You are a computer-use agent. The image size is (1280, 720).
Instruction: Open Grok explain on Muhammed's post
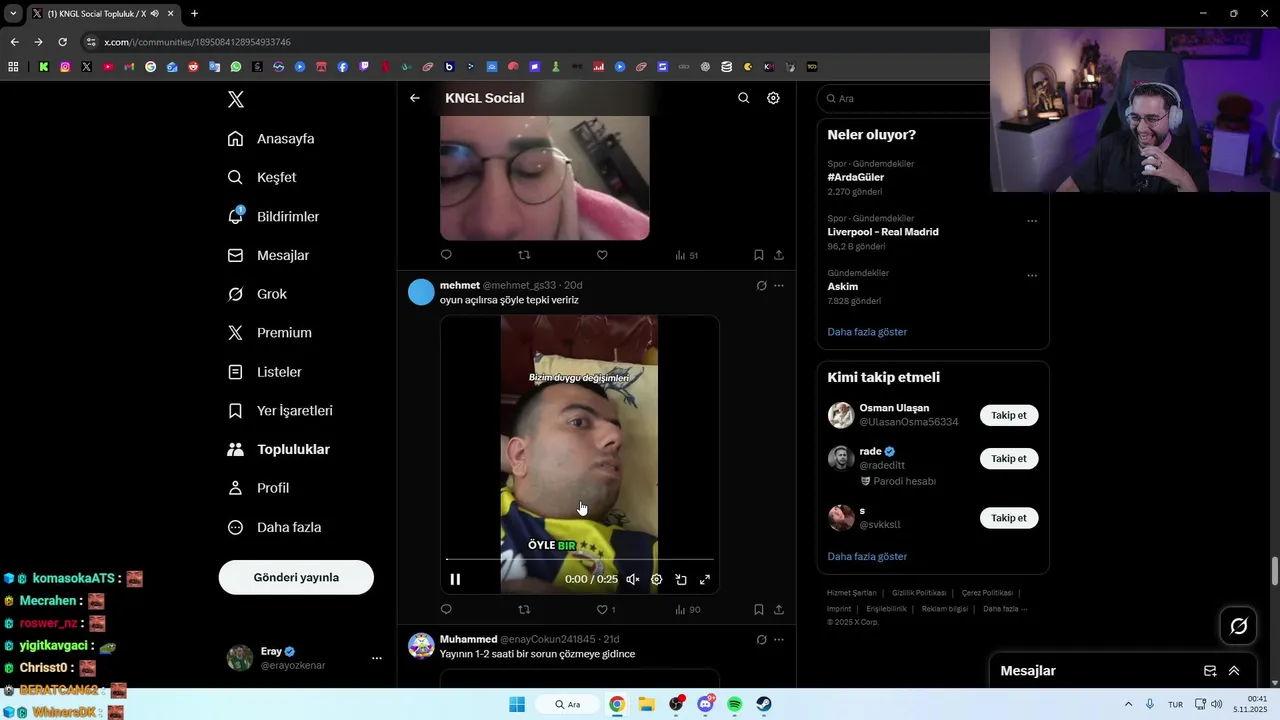761,639
